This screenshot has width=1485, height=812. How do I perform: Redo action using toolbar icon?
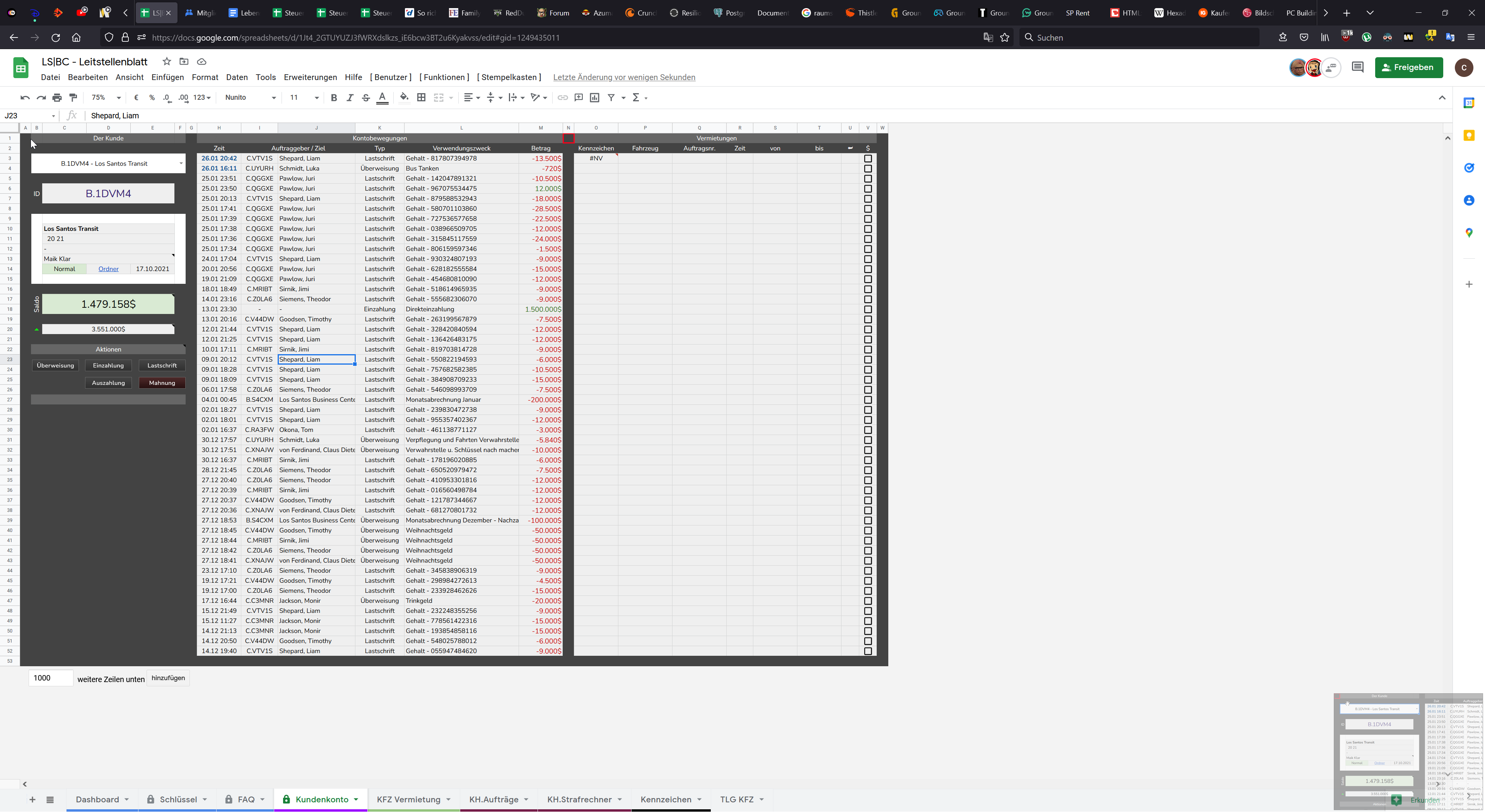pos(41,97)
